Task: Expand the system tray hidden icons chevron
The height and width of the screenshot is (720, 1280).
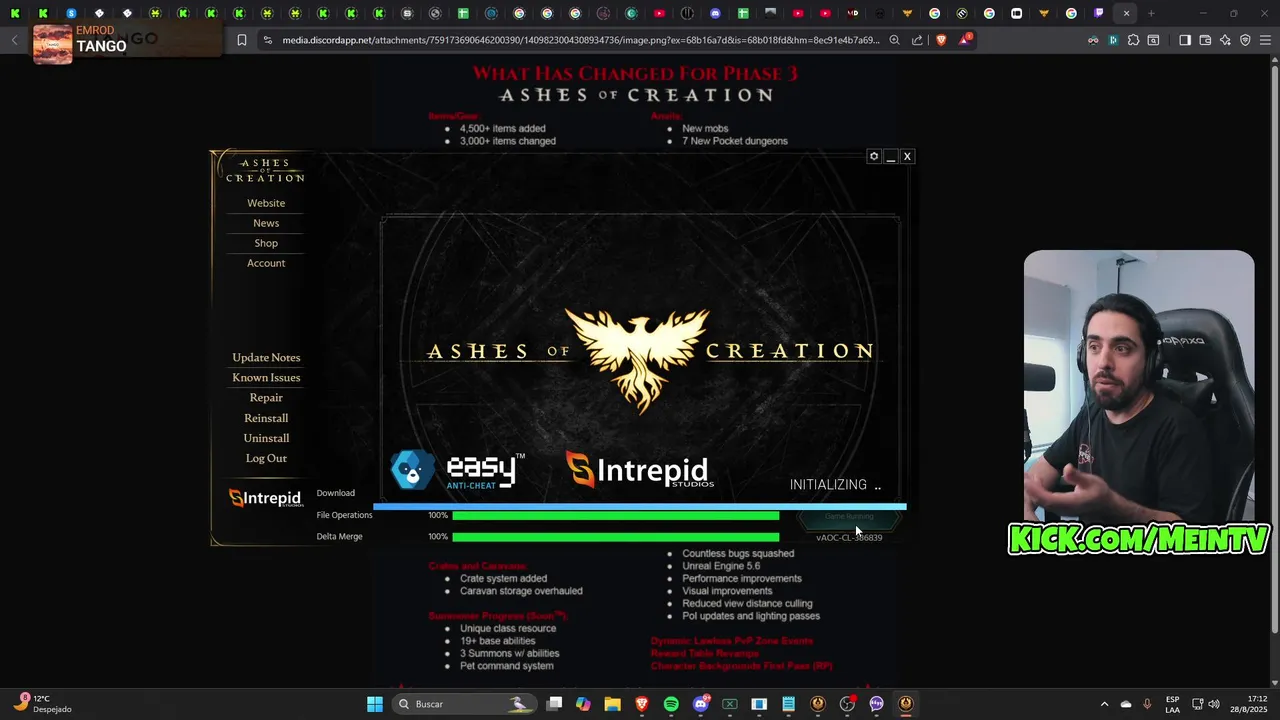Action: pos(1104,704)
